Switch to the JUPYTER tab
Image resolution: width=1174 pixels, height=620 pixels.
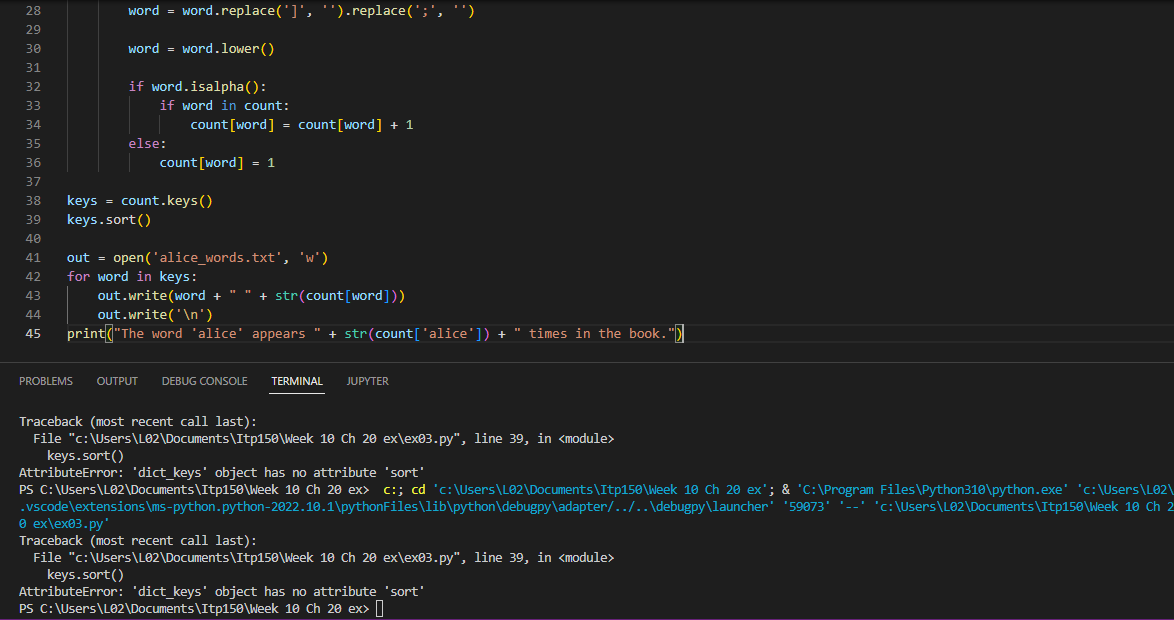coord(368,381)
